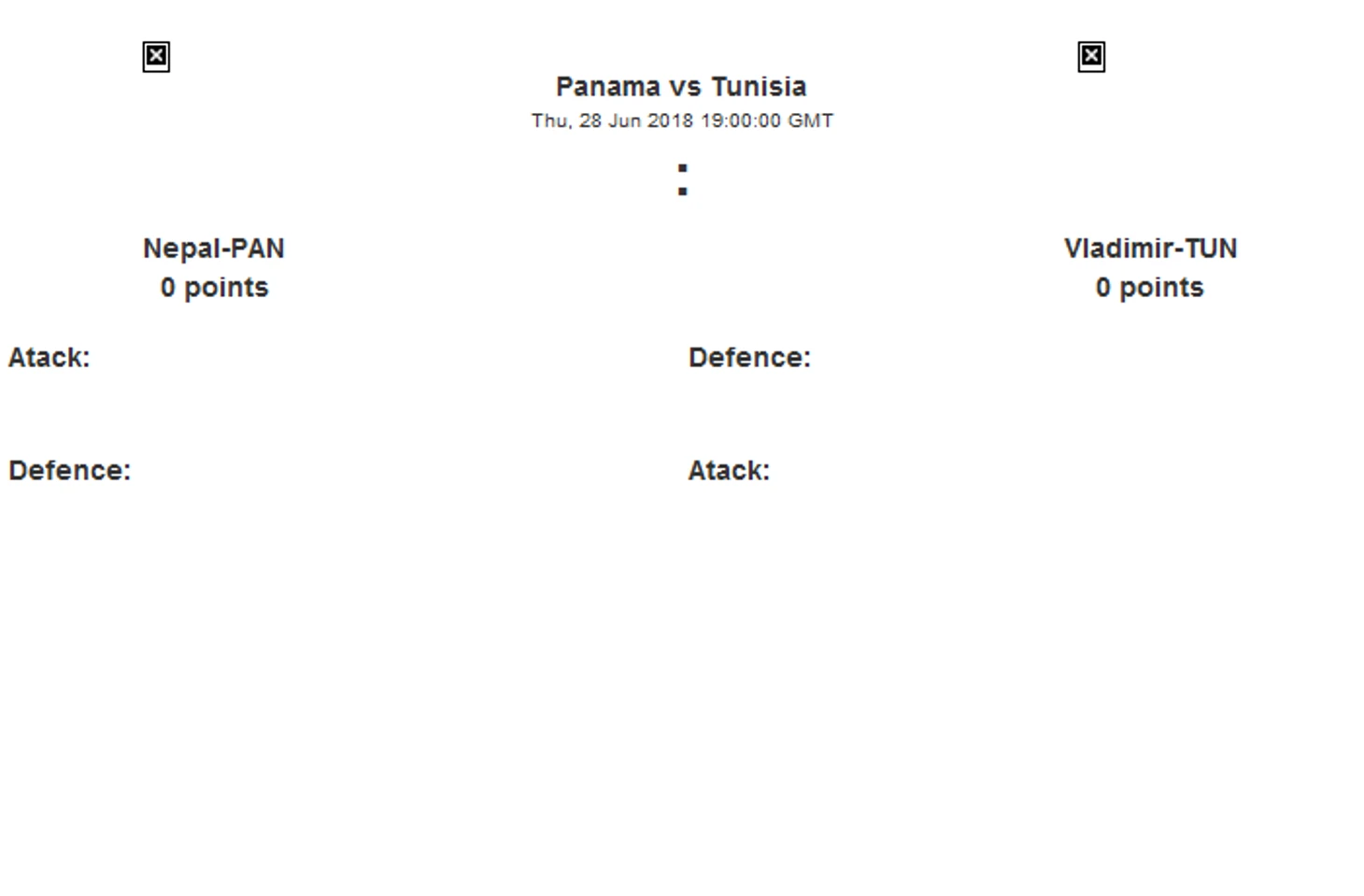This screenshot has width=1364, height=896.
Task: Click the broken image icon above Vladimir-TUN
Action: point(1091,57)
